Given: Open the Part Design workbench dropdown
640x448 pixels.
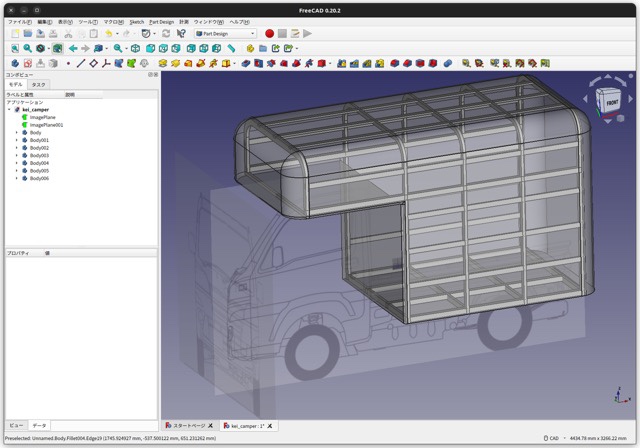Looking at the screenshot, I should 225,33.
